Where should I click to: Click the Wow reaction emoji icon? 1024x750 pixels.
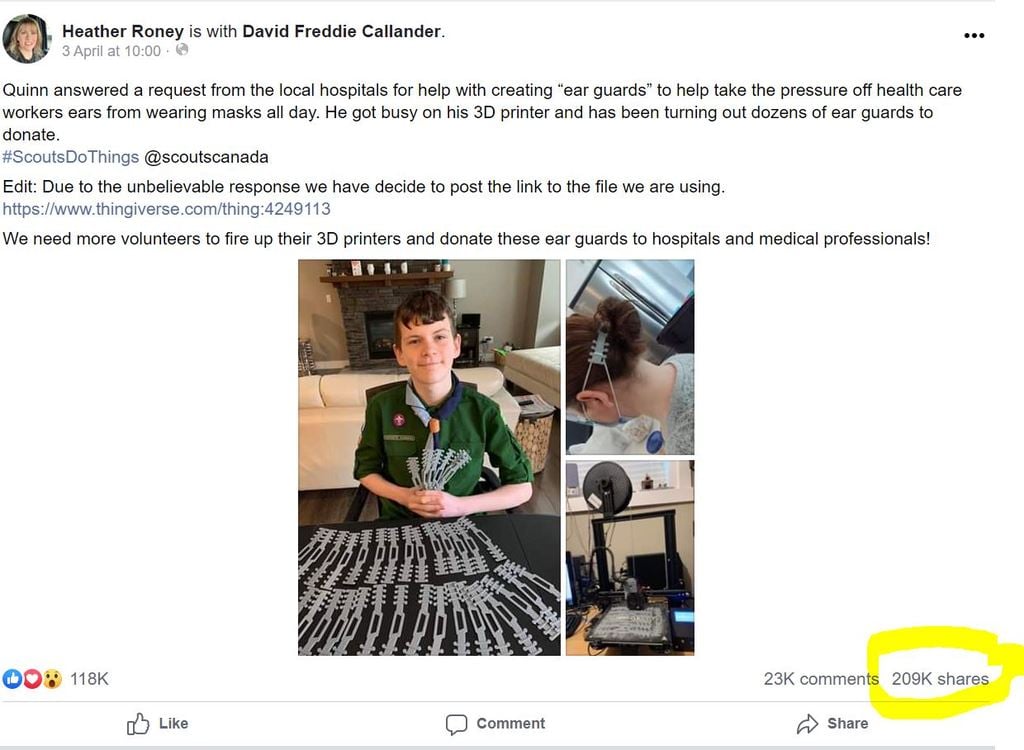[51, 679]
